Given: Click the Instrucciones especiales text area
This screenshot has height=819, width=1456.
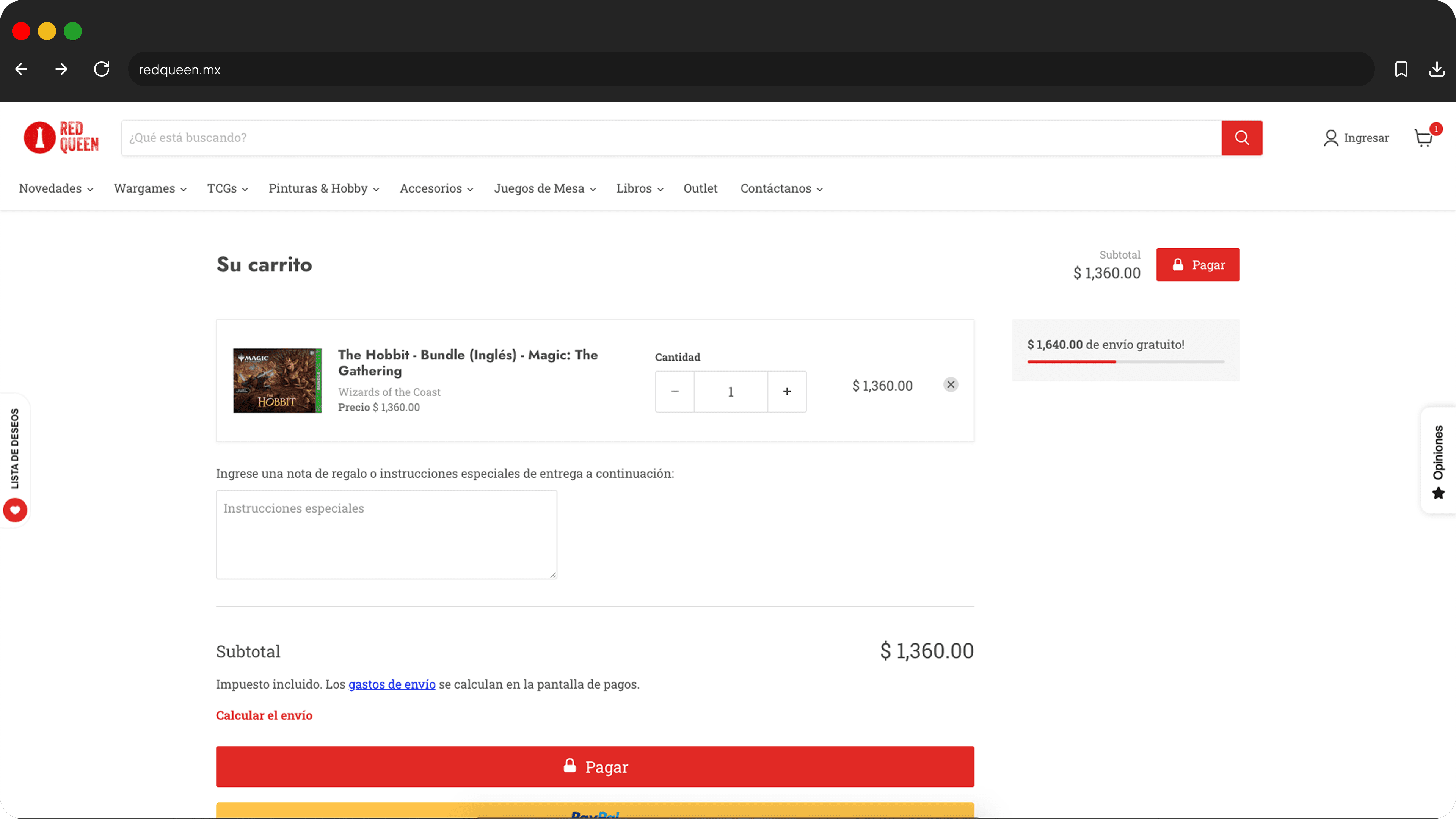Looking at the screenshot, I should tap(387, 534).
